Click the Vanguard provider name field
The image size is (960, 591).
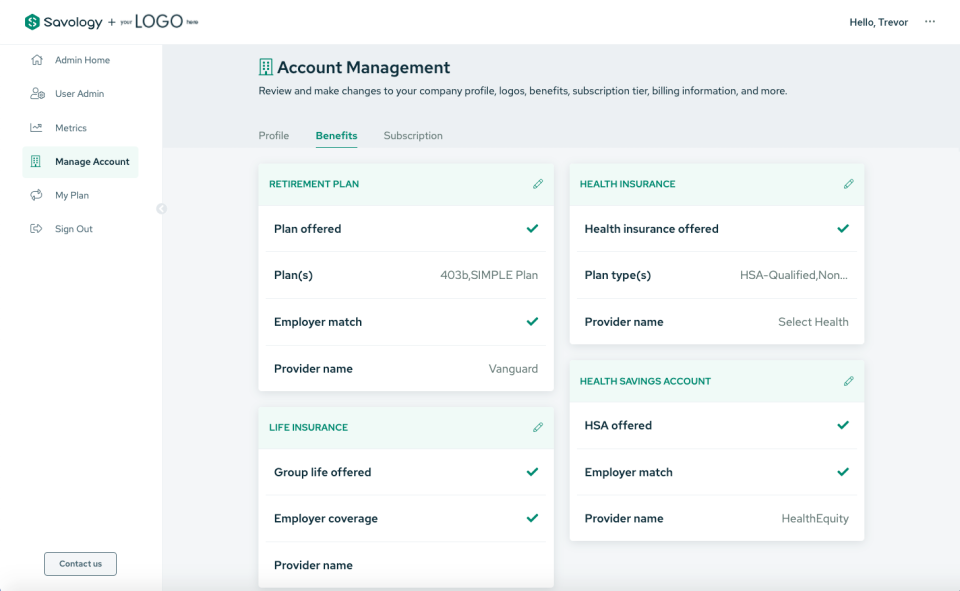point(513,368)
